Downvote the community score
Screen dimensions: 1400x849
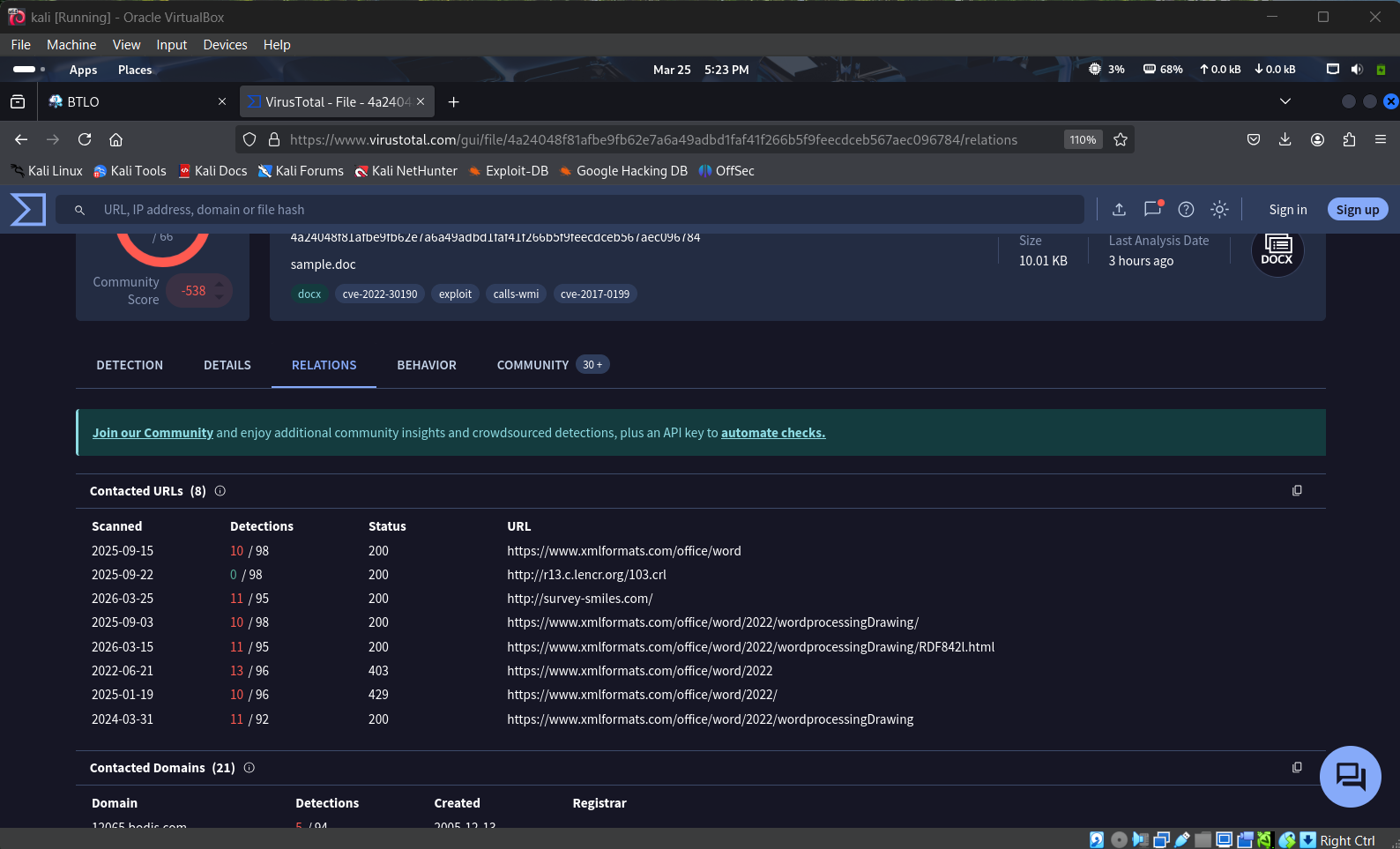[x=220, y=297]
